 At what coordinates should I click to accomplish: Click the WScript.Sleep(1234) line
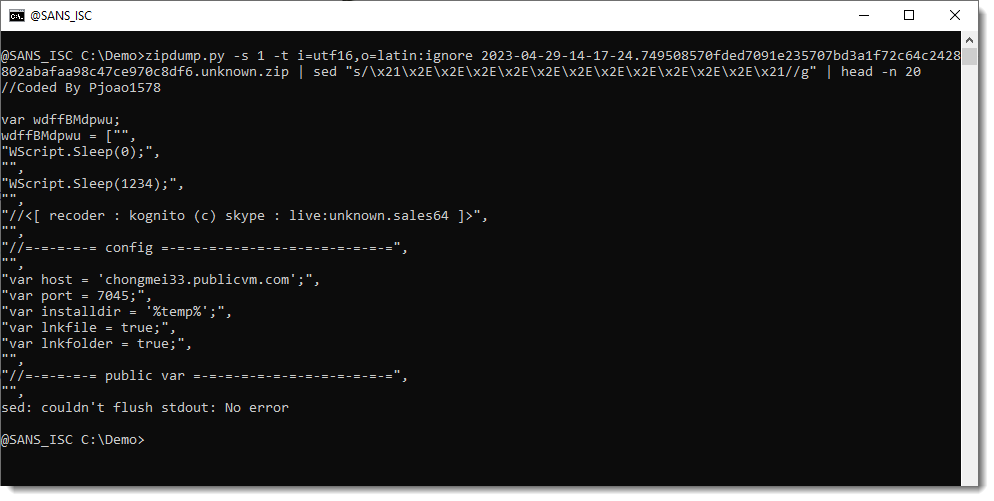pyautogui.click(x=96, y=184)
